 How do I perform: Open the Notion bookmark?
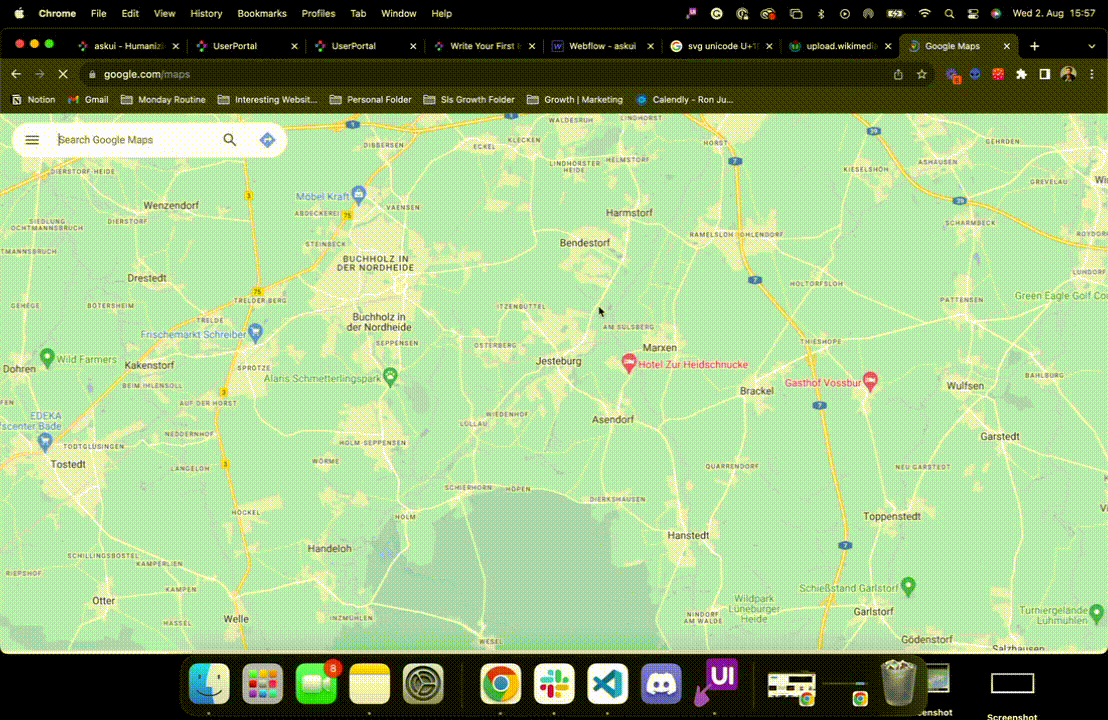(33, 100)
